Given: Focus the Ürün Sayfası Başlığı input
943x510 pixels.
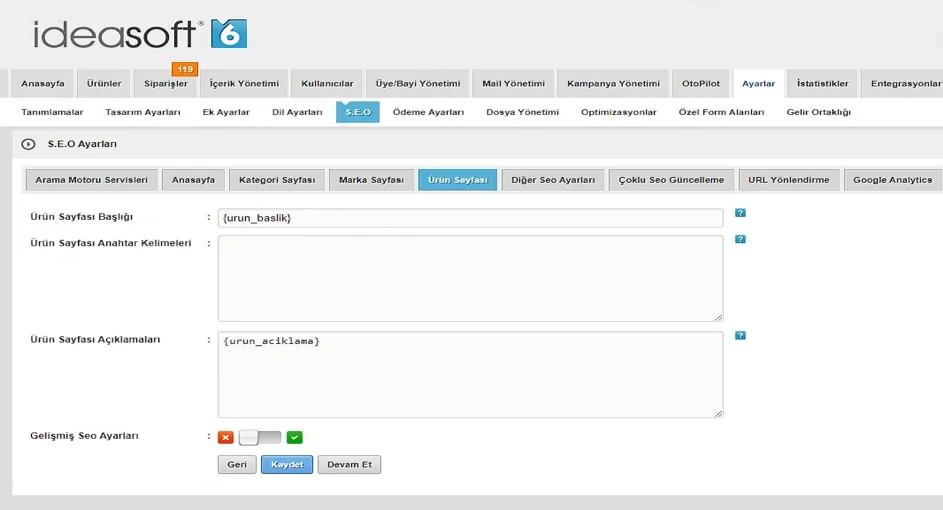Looking at the screenshot, I should tap(470, 218).
